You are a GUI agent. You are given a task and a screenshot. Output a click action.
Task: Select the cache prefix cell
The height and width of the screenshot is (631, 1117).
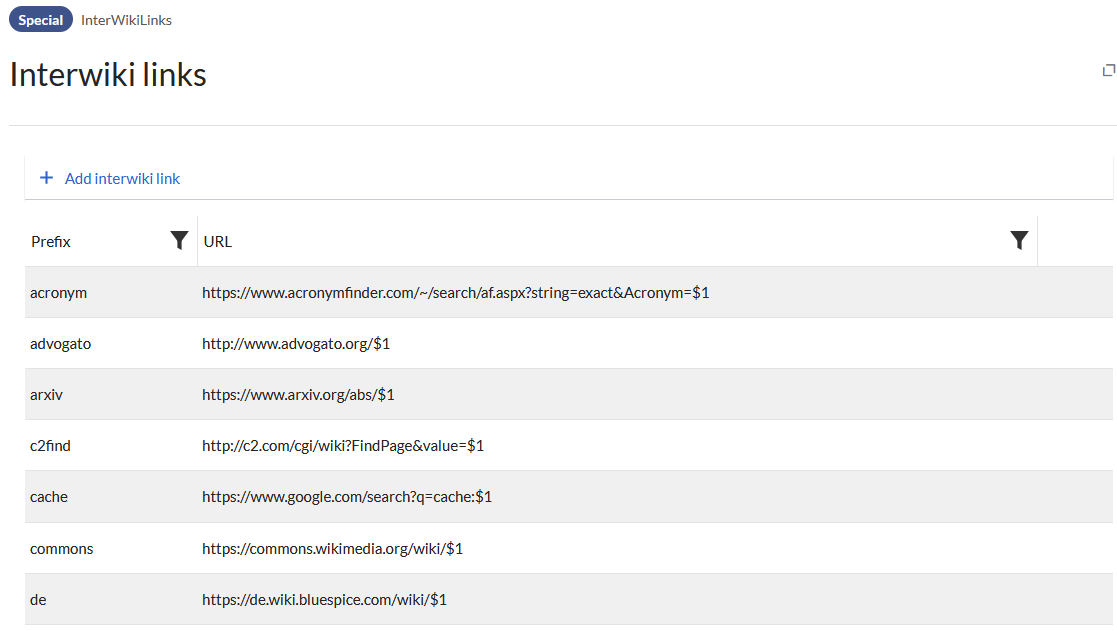pyautogui.click(x=49, y=497)
